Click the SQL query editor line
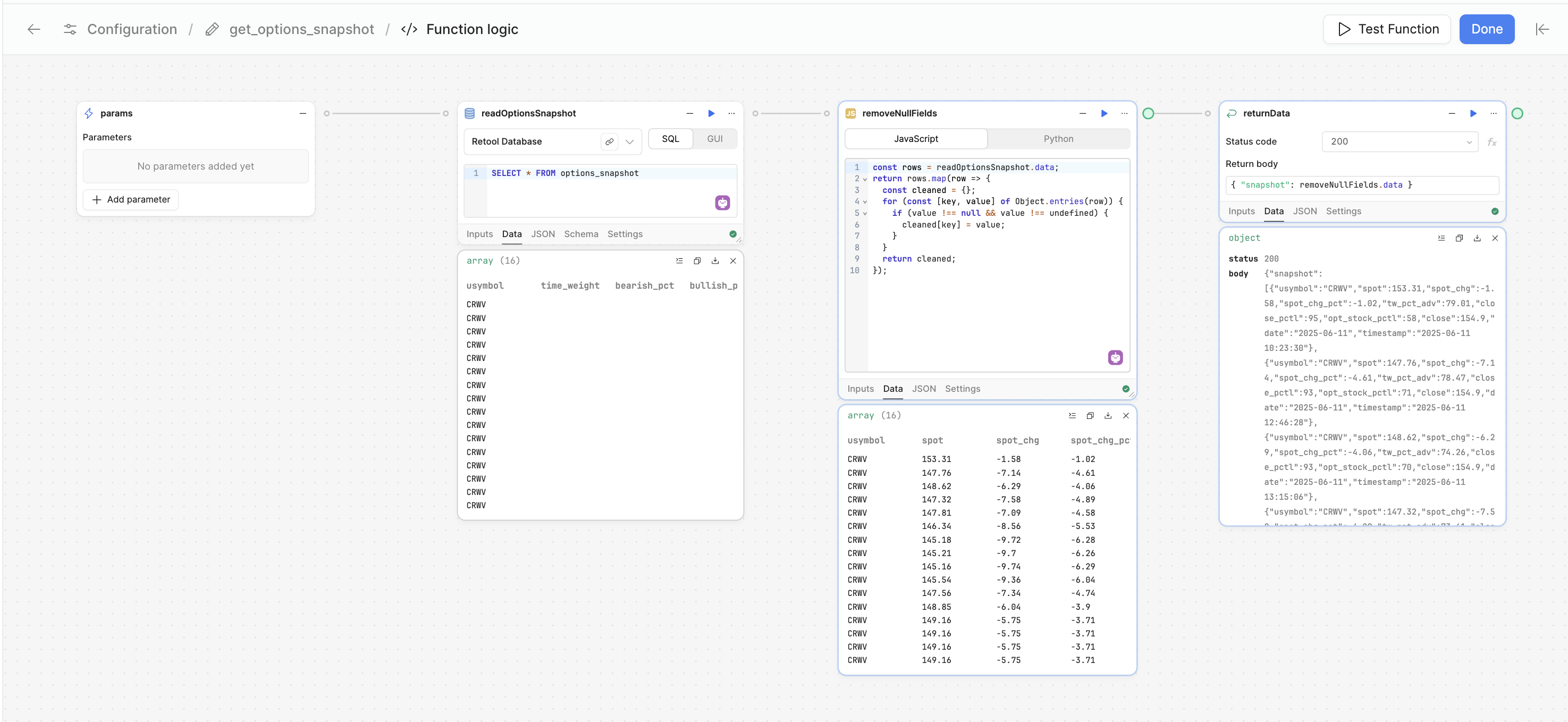Viewport: 1568px width, 722px height. coord(611,173)
